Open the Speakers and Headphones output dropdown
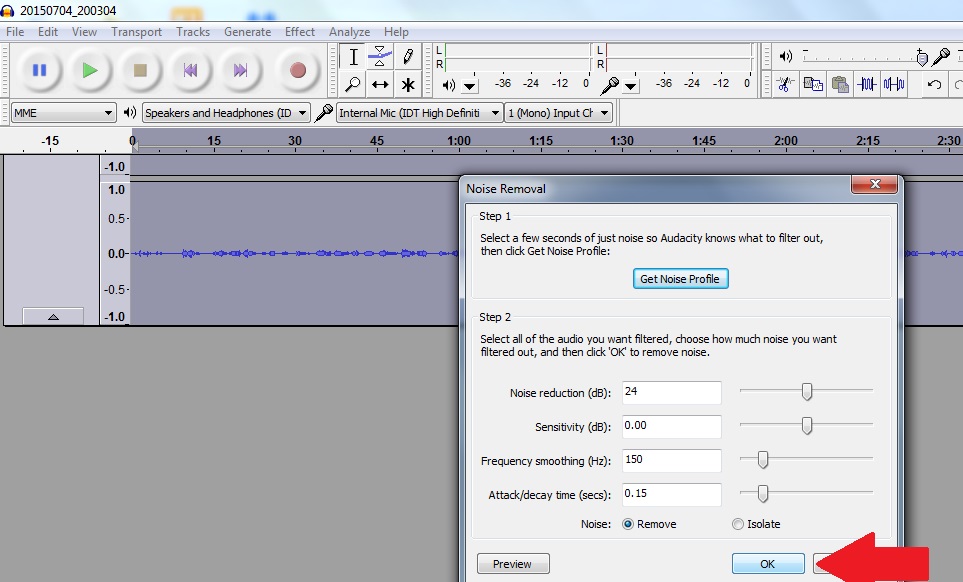963x582 pixels. click(x=226, y=113)
